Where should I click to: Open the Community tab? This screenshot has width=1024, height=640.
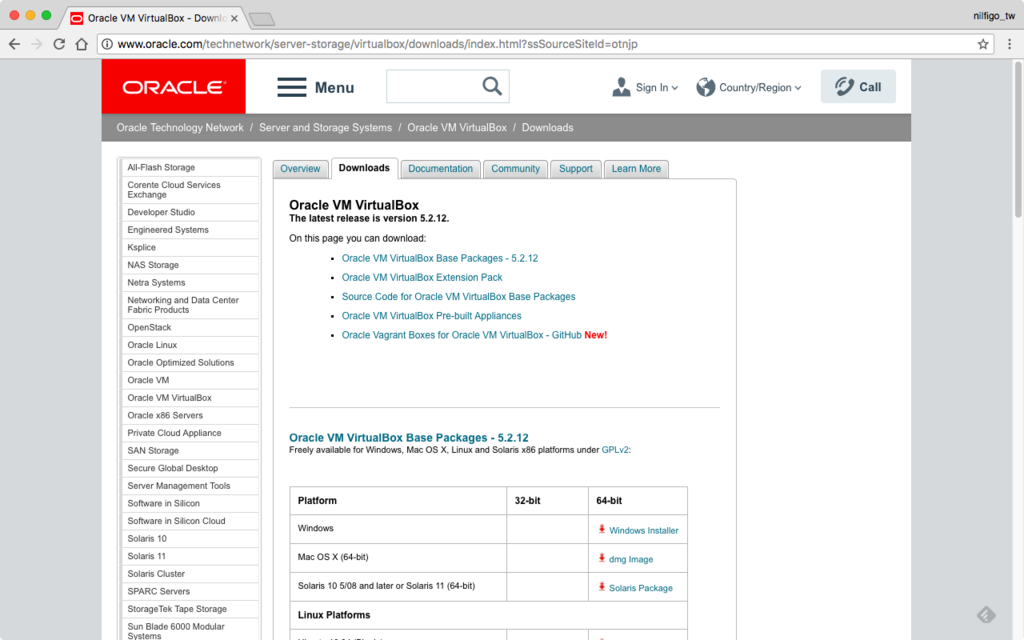point(515,168)
